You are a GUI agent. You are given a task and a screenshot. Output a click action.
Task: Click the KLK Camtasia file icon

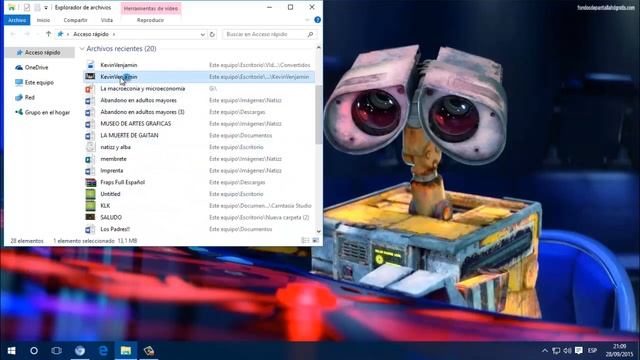pyautogui.click(x=90, y=206)
